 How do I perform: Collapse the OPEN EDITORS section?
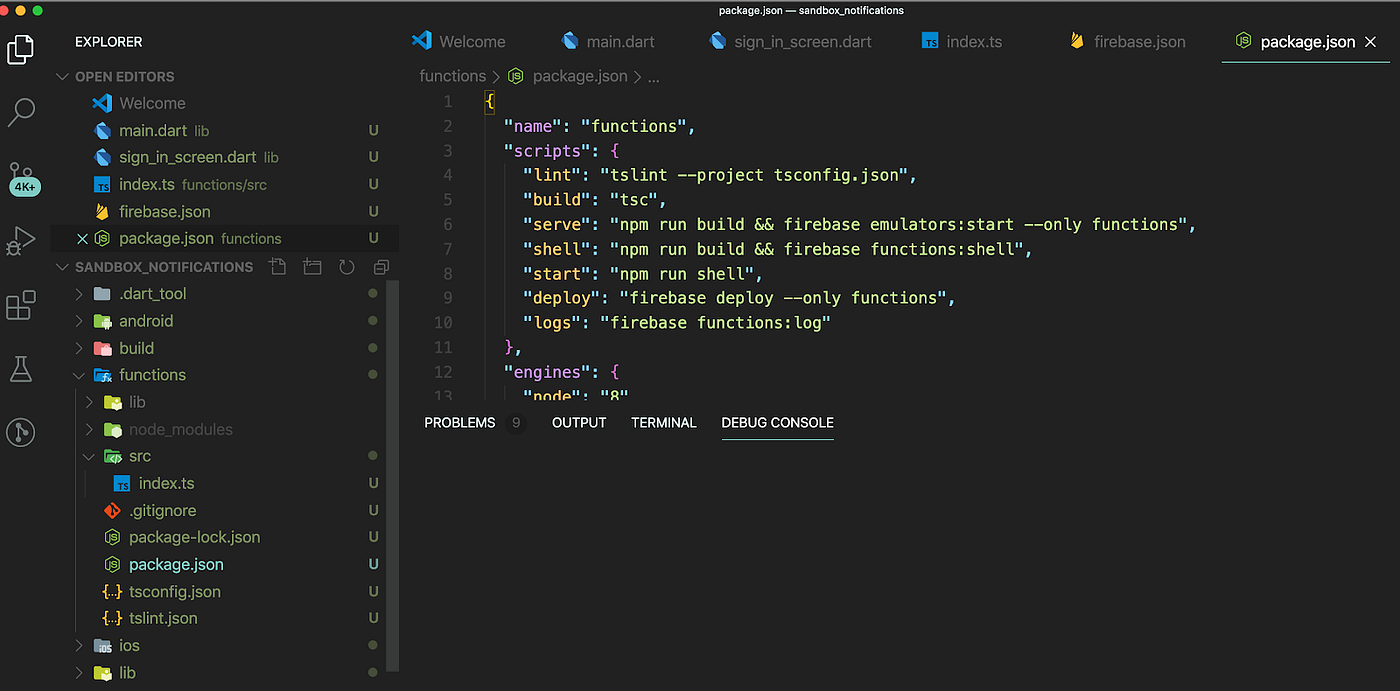[x=62, y=76]
